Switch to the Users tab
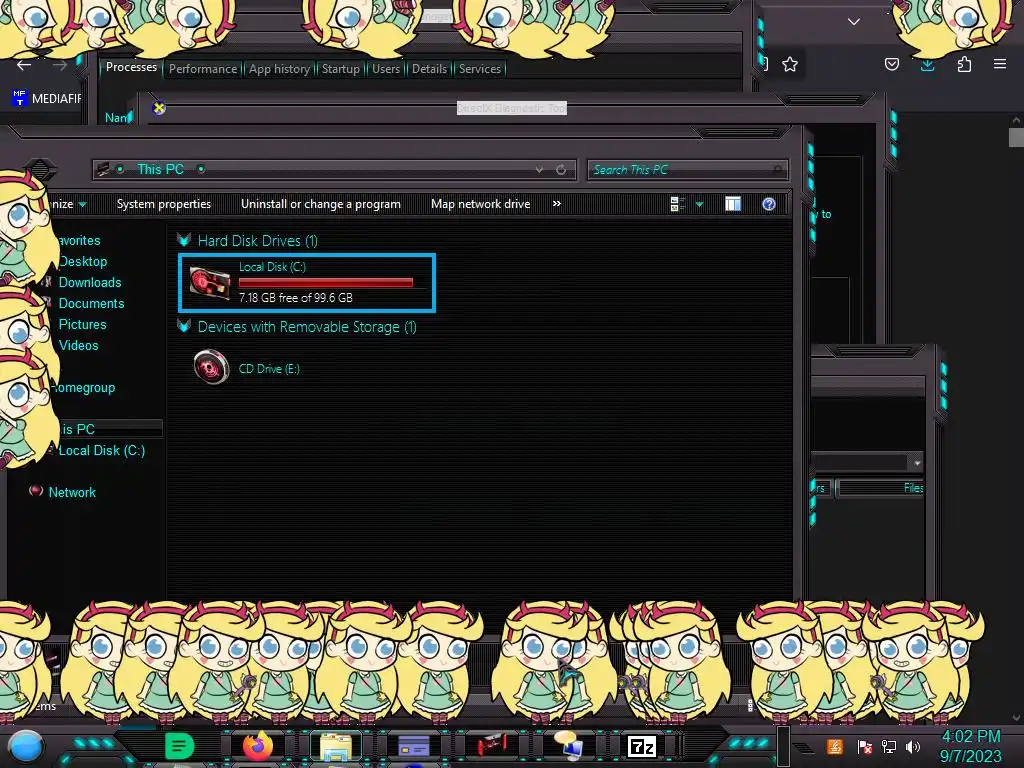The image size is (1024, 768). (x=386, y=69)
